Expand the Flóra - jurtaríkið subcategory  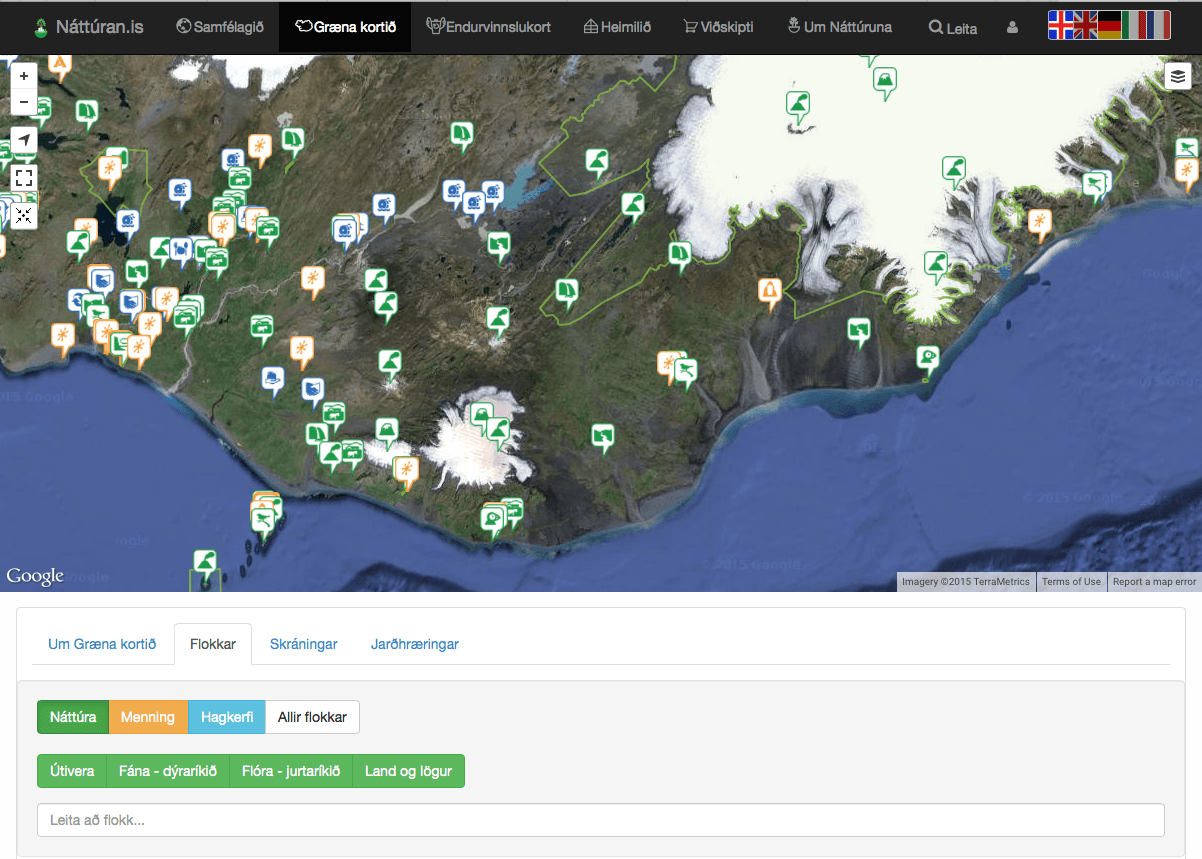[x=291, y=771]
